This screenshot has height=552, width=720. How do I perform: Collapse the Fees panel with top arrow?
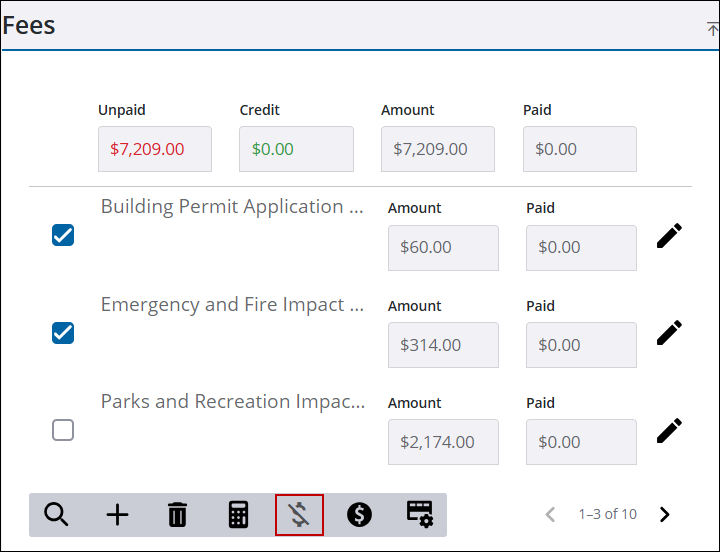pyautogui.click(x=712, y=29)
